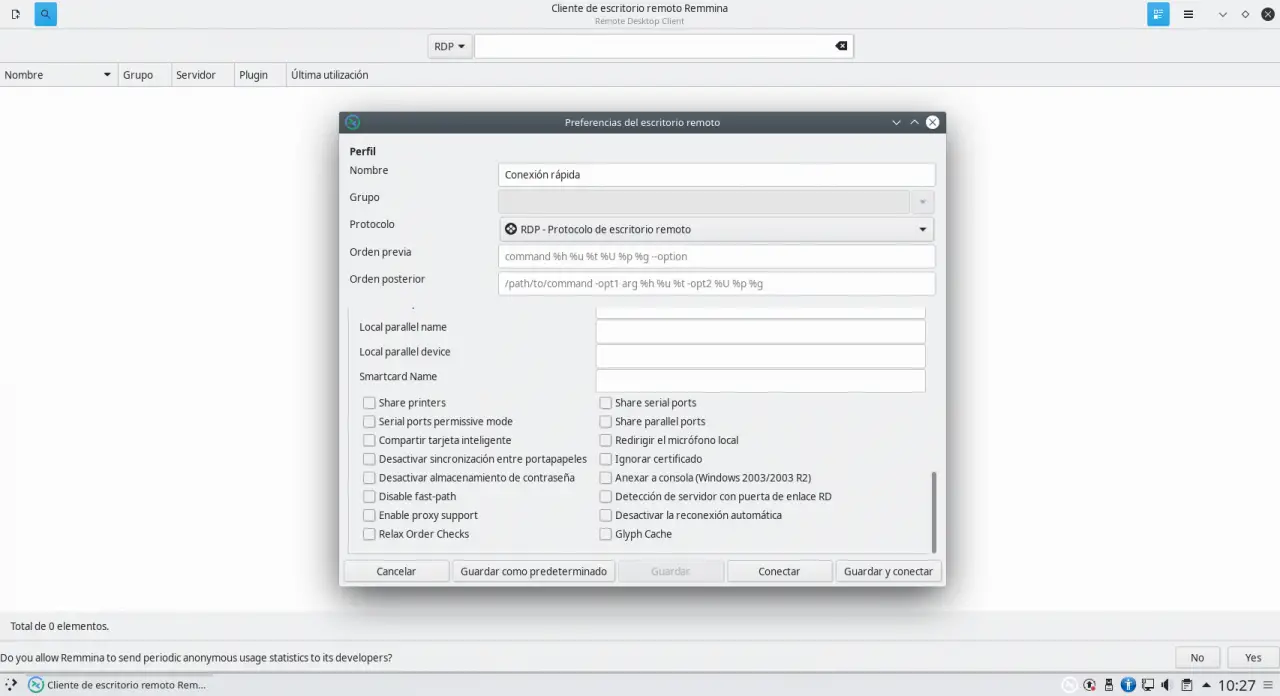Check Compartir tarjeta inteligente

point(369,440)
